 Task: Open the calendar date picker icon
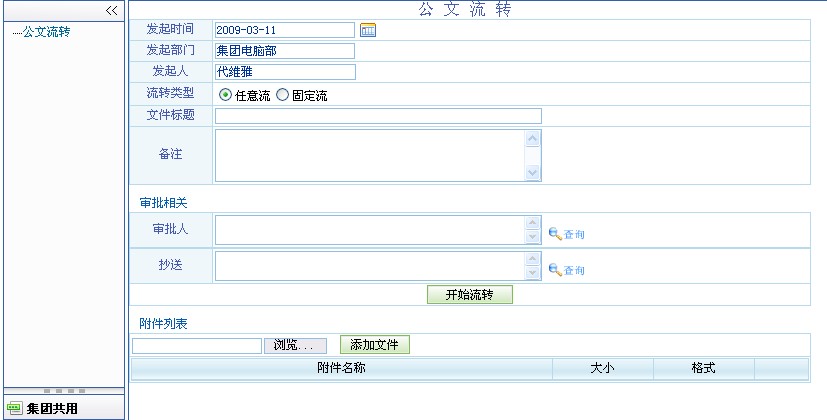[368, 30]
